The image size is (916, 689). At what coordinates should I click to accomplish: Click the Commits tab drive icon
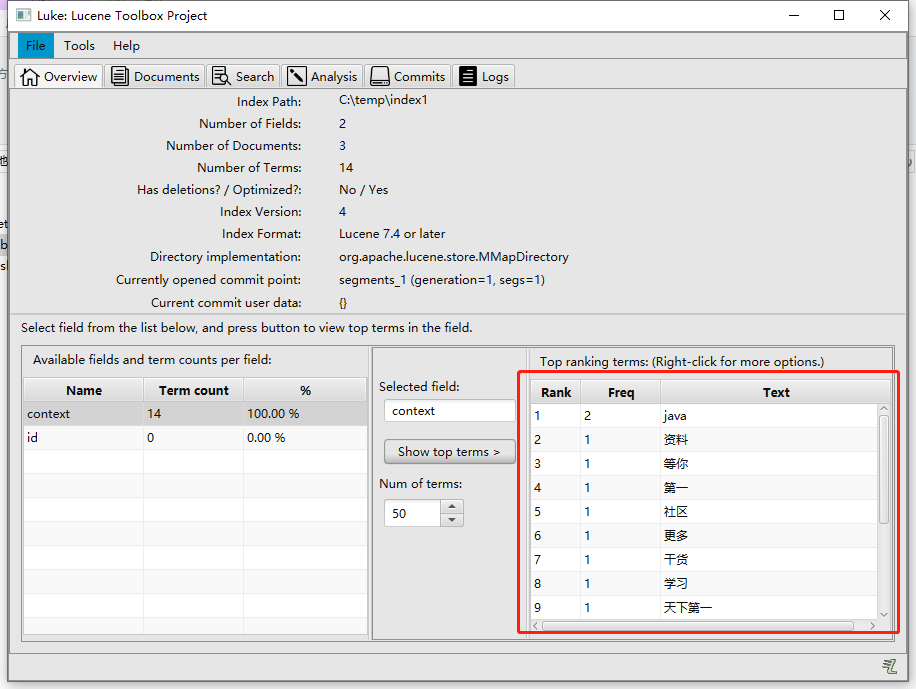380,76
